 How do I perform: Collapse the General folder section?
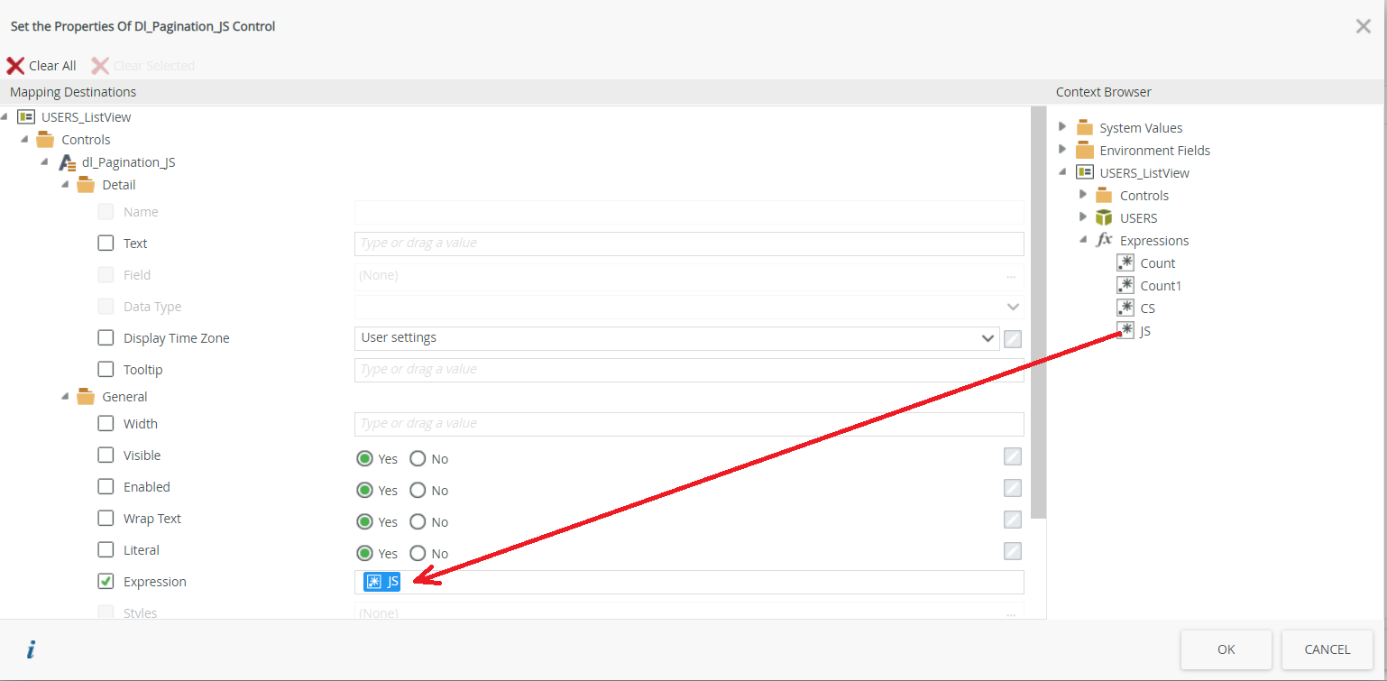[x=65, y=397]
